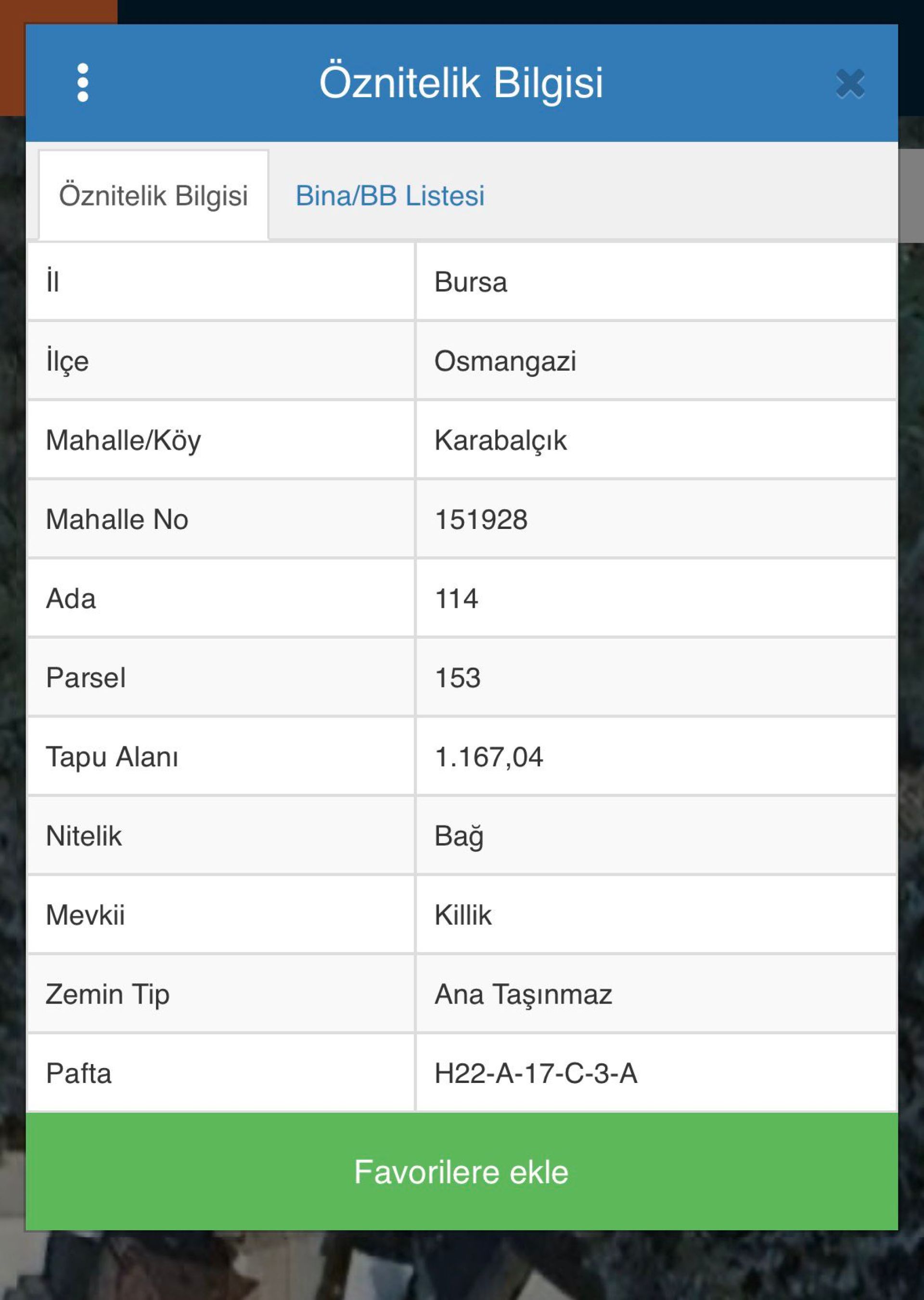The image size is (924, 1300).
Task: Click the Tapu Alanı row label
Action: coord(112,757)
